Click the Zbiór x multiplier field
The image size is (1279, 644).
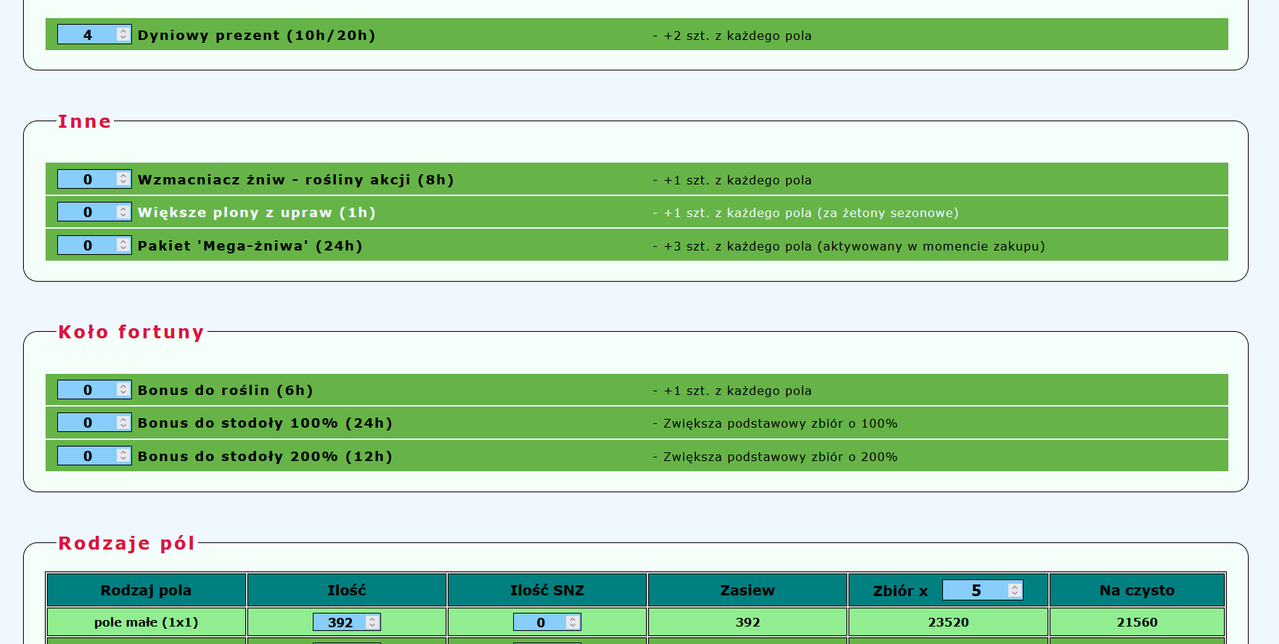982,590
